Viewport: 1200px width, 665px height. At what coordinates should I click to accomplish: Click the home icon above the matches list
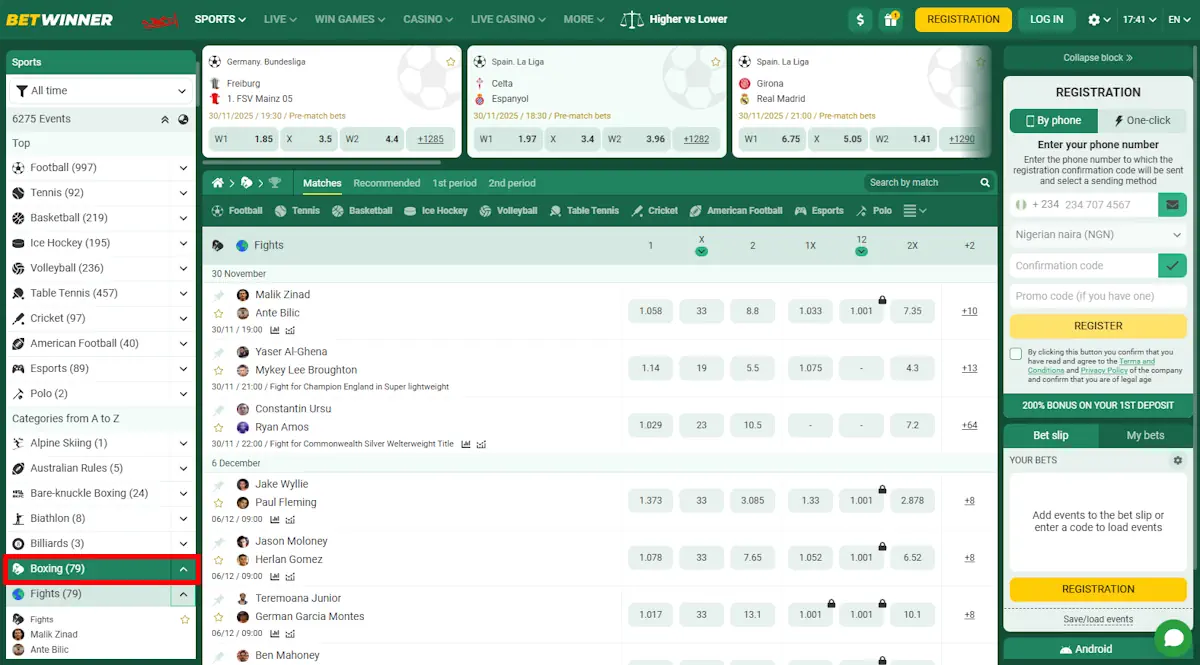[x=216, y=183]
